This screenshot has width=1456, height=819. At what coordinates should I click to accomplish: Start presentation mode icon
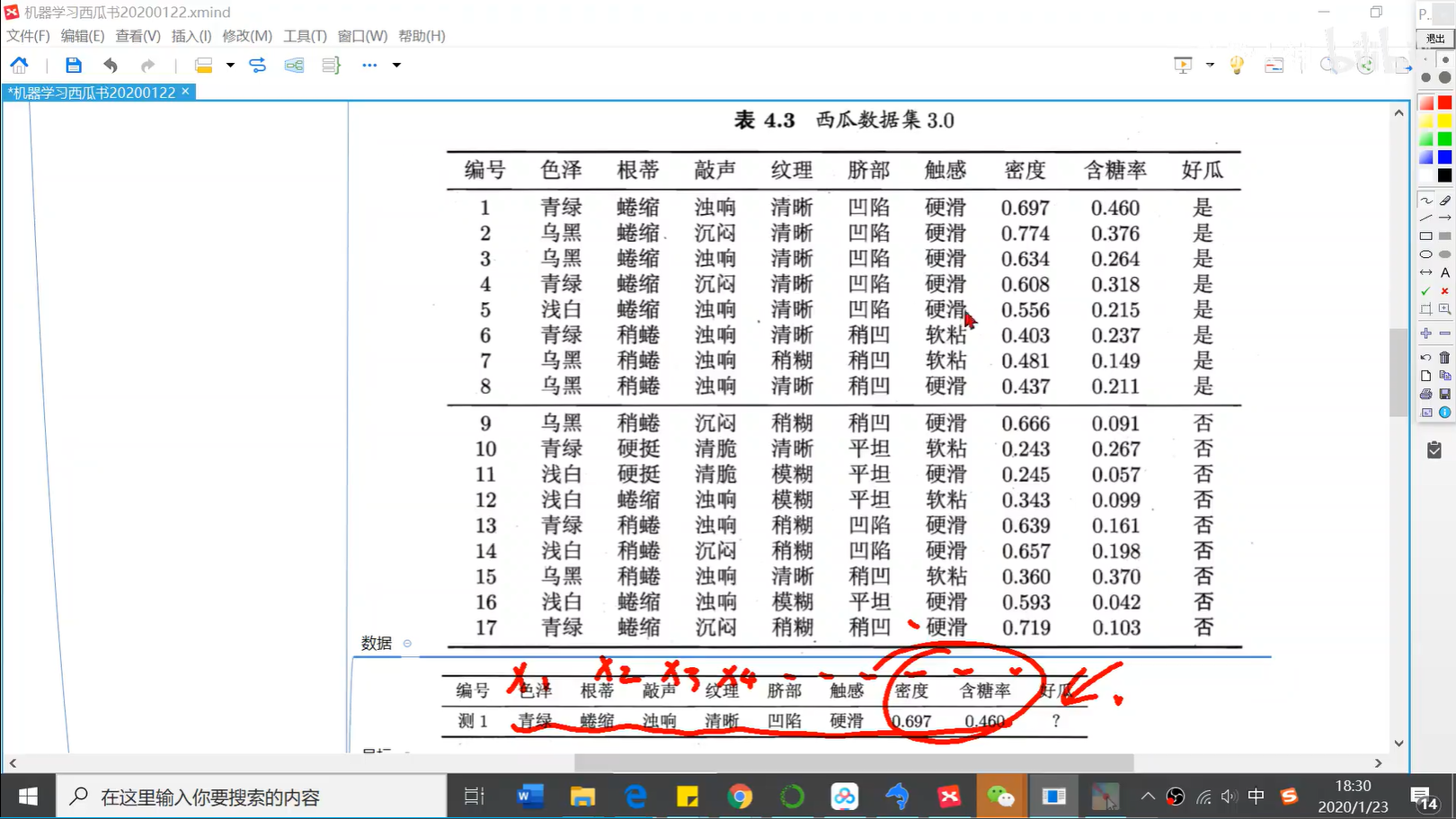pyautogui.click(x=1183, y=65)
